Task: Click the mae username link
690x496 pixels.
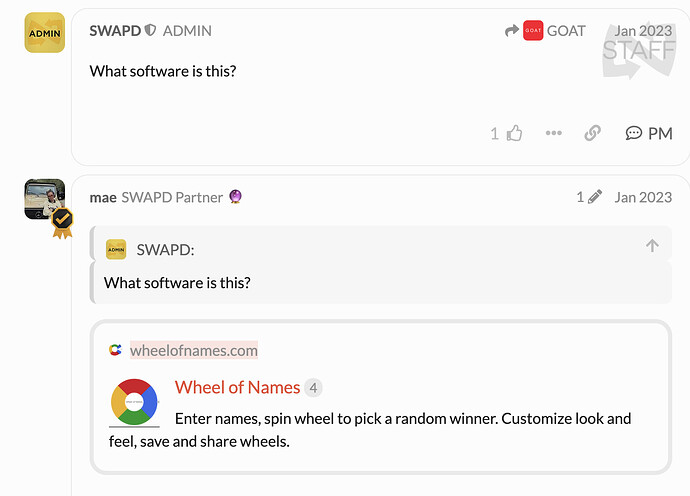Action: click(103, 198)
